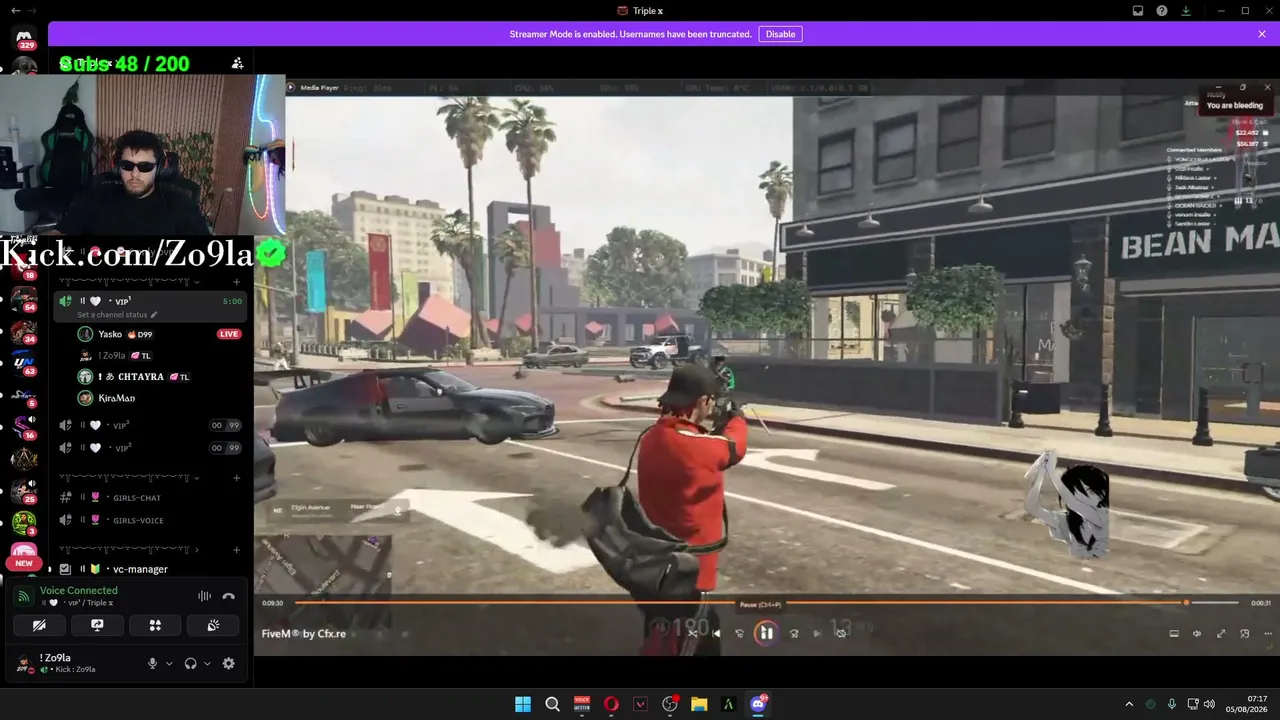Open Discord direct messages home
The width and height of the screenshot is (1280, 720).
pyautogui.click(x=25, y=38)
